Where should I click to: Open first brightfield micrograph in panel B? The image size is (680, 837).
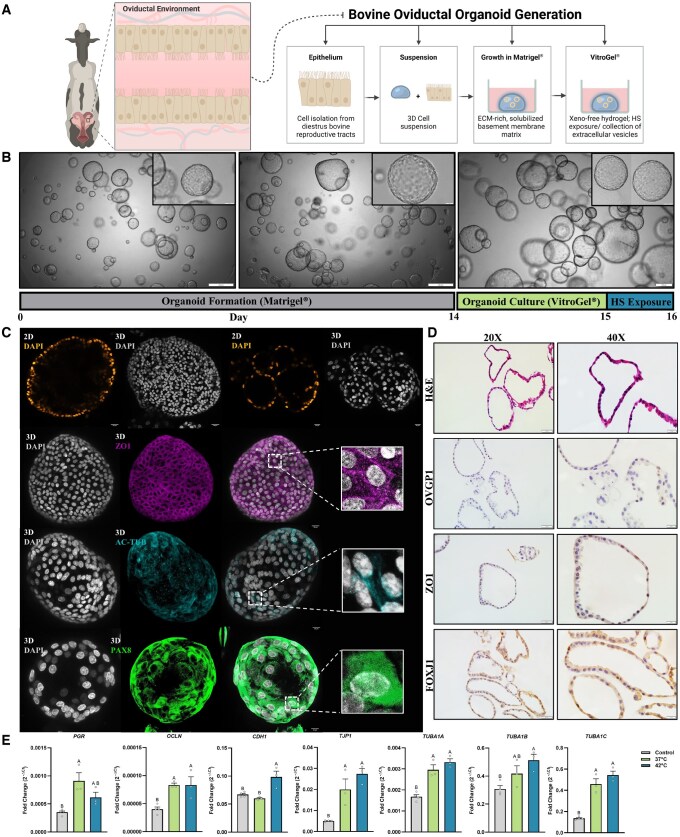click(x=127, y=220)
